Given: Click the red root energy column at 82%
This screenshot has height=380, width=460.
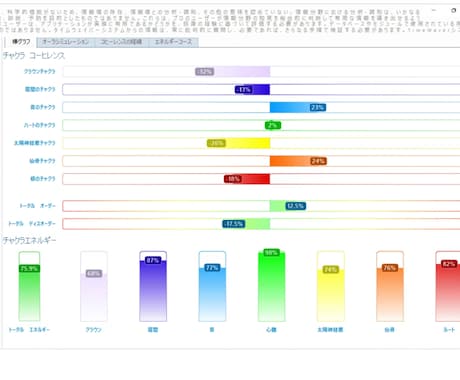Looking at the screenshot, I should coord(448,286).
